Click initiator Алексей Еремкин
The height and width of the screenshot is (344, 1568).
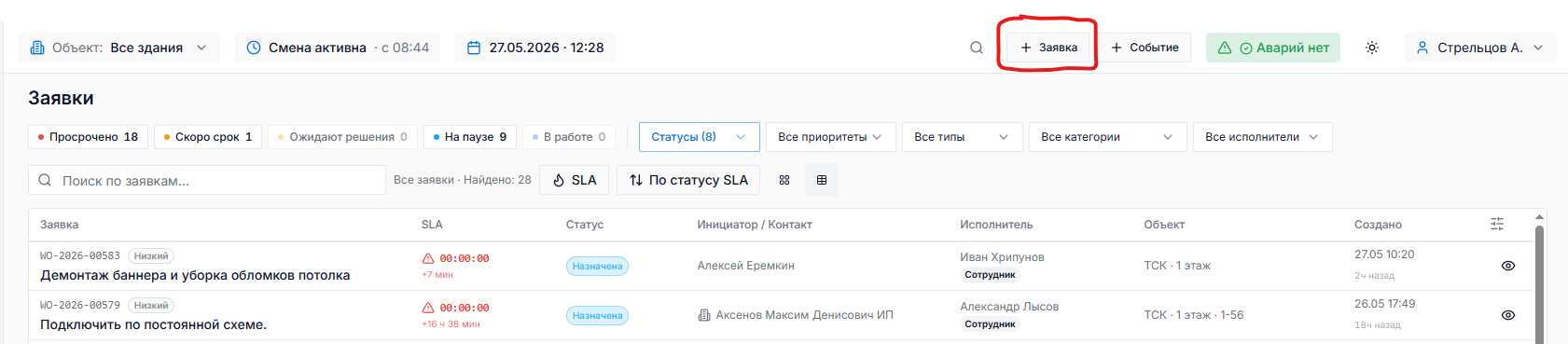tap(746, 266)
